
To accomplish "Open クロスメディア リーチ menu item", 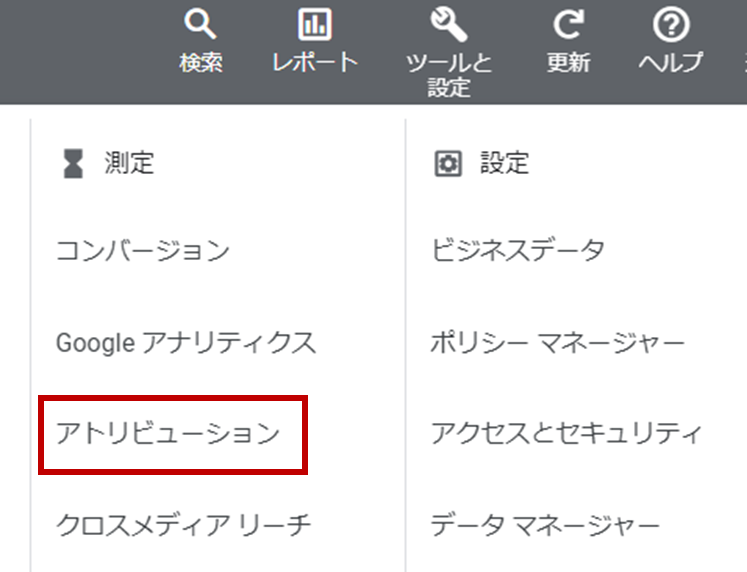I will (x=183, y=525).
